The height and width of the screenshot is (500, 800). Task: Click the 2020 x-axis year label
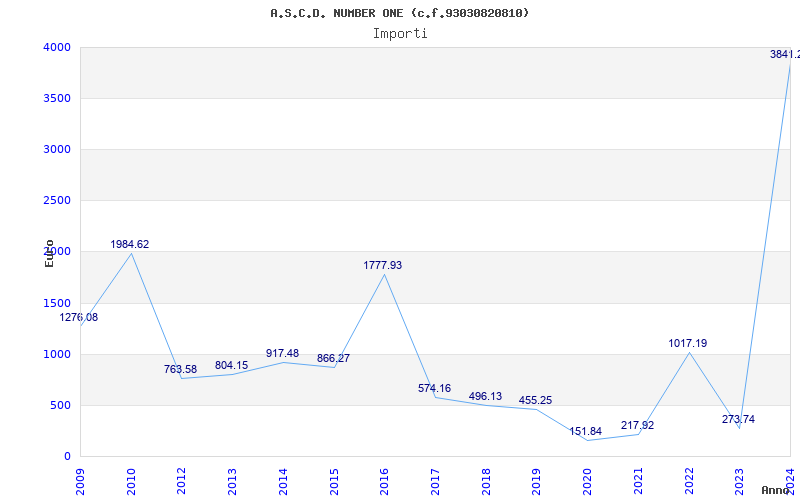click(x=588, y=481)
